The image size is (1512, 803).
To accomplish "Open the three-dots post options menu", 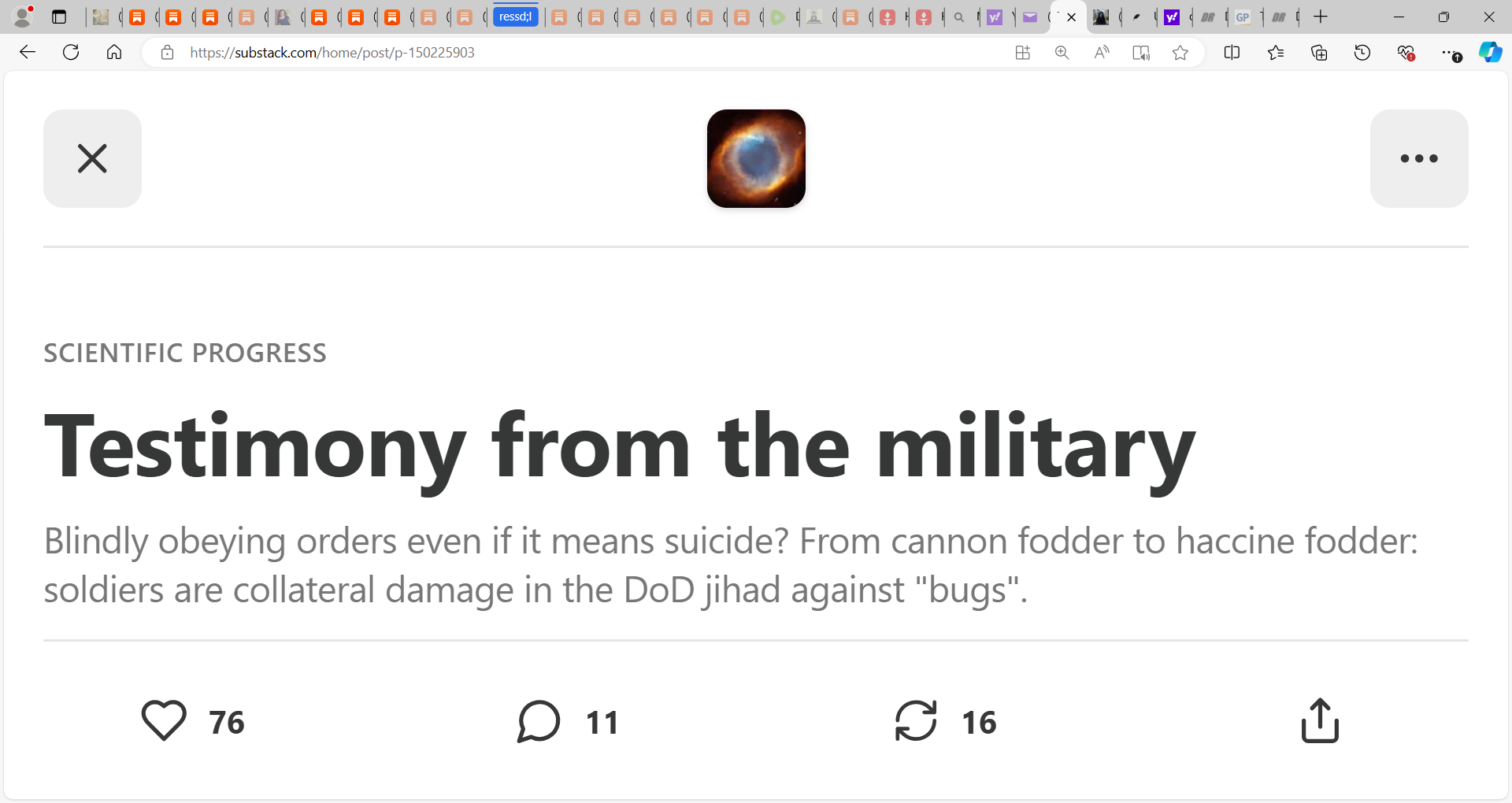I will (1419, 158).
